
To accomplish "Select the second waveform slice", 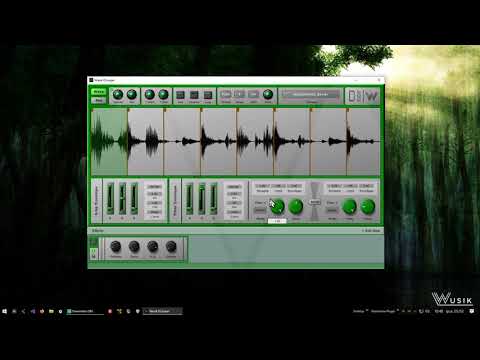I will point(146,142).
